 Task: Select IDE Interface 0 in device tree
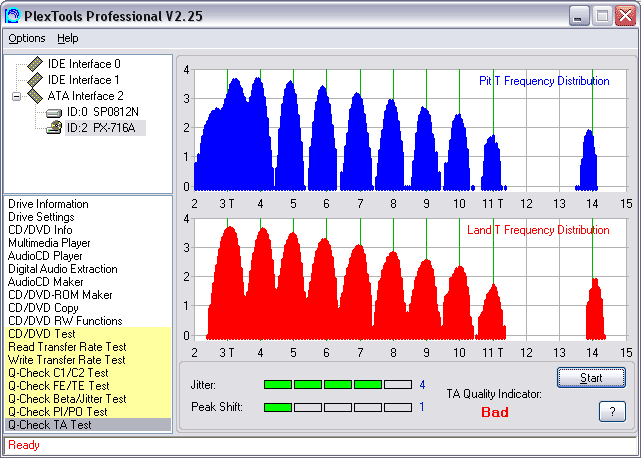(x=84, y=64)
